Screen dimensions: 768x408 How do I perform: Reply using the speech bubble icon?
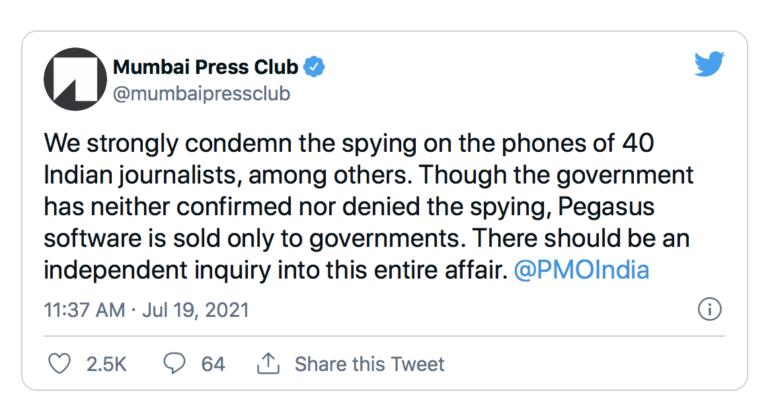coord(176,363)
